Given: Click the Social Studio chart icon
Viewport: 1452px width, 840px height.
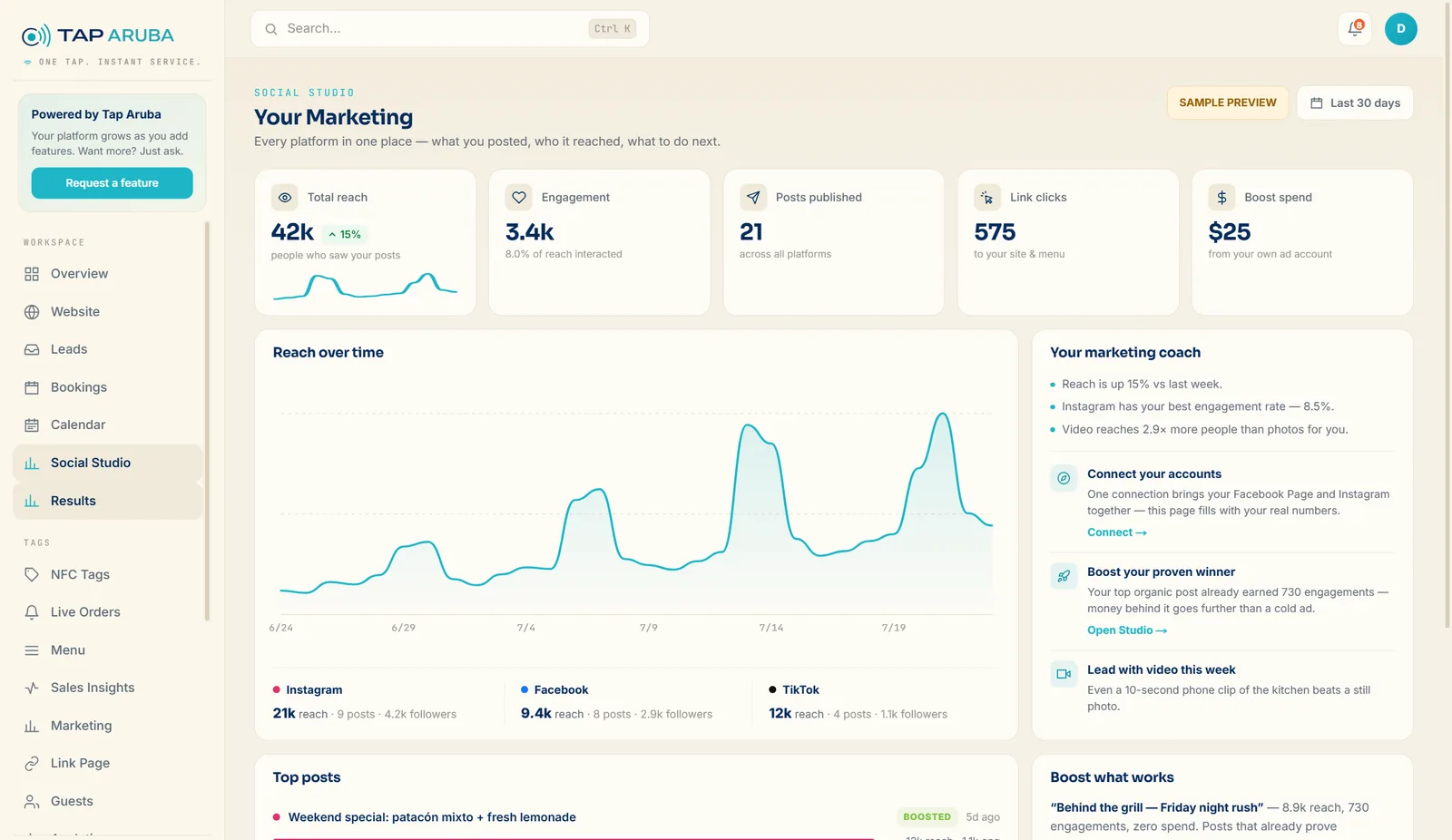Looking at the screenshot, I should tap(32, 463).
